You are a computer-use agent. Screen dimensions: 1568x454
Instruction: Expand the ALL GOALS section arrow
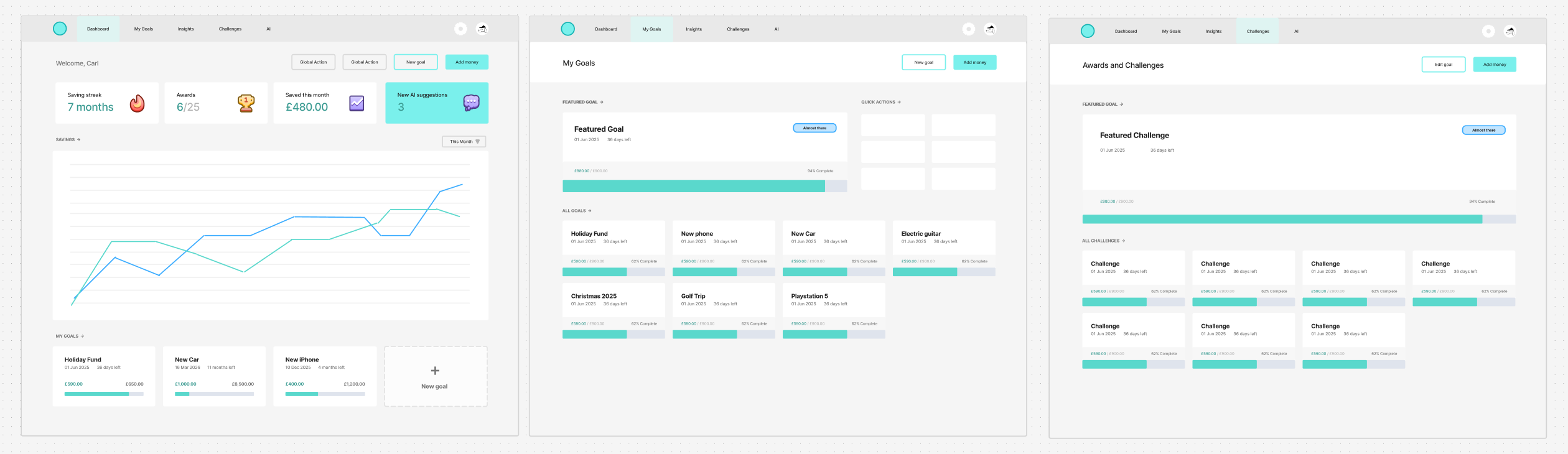point(590,211)
